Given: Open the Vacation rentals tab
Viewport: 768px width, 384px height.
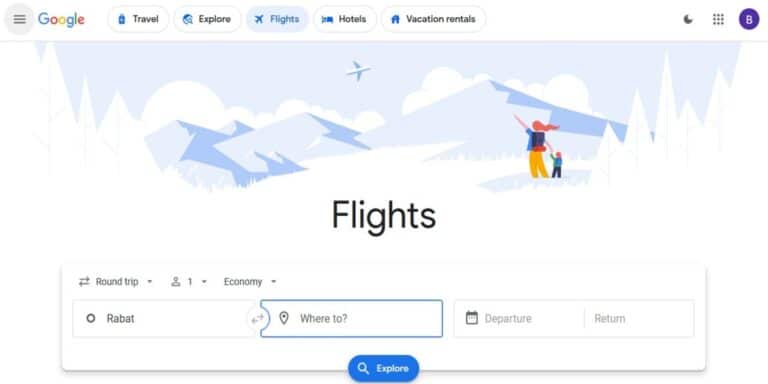Looking at the screenshot, I should click(433, 19).
